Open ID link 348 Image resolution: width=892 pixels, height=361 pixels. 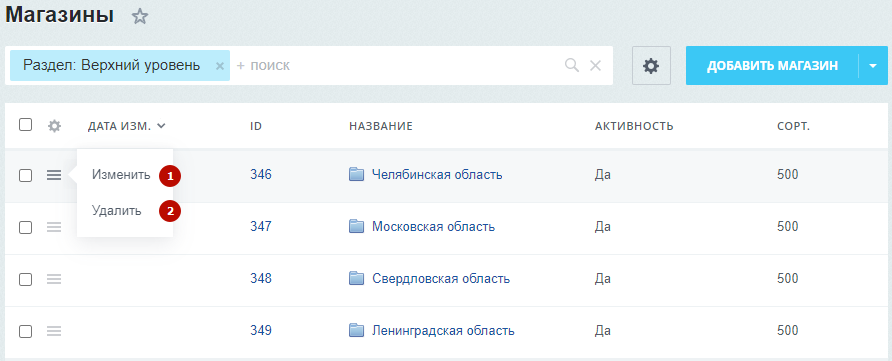[x=261, y=279]
